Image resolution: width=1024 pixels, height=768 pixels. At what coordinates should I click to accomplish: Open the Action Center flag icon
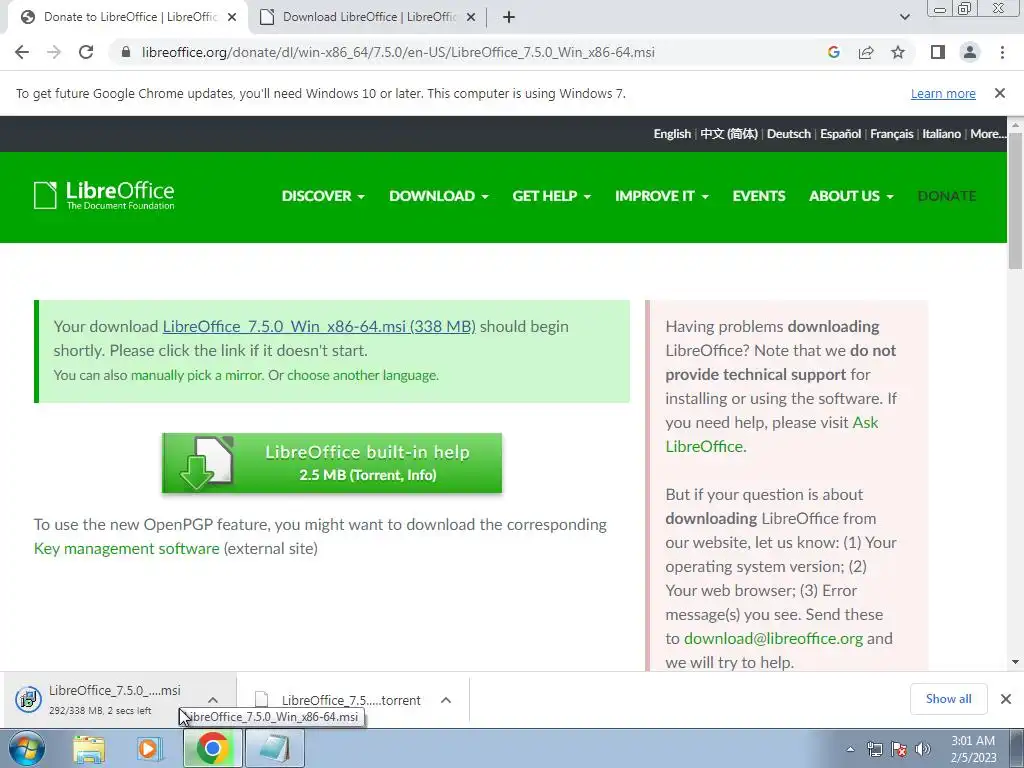click(x=899, y=749)
